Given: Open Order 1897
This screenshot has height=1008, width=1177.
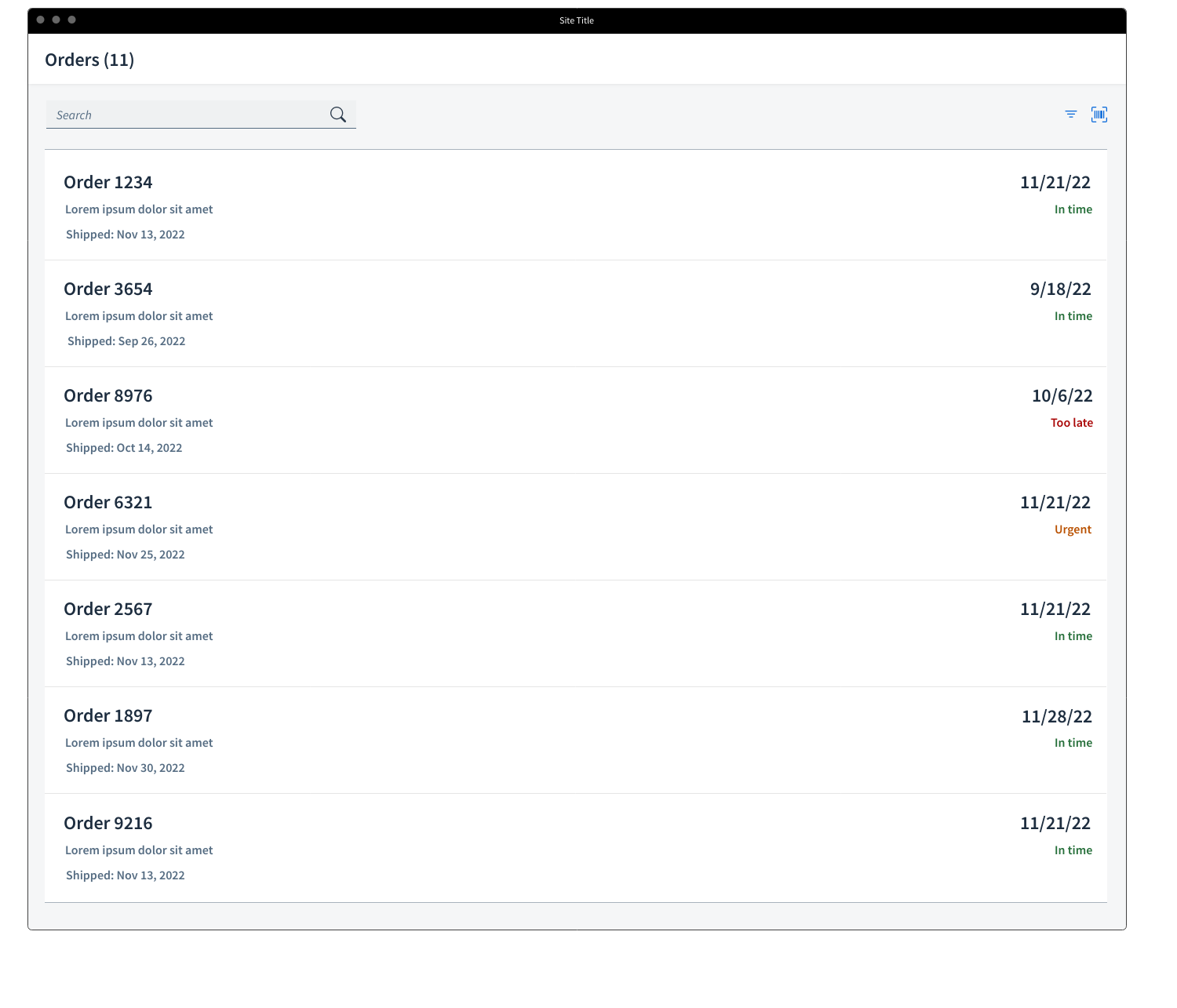Looking at the screenshot, I should coord(576,741).
